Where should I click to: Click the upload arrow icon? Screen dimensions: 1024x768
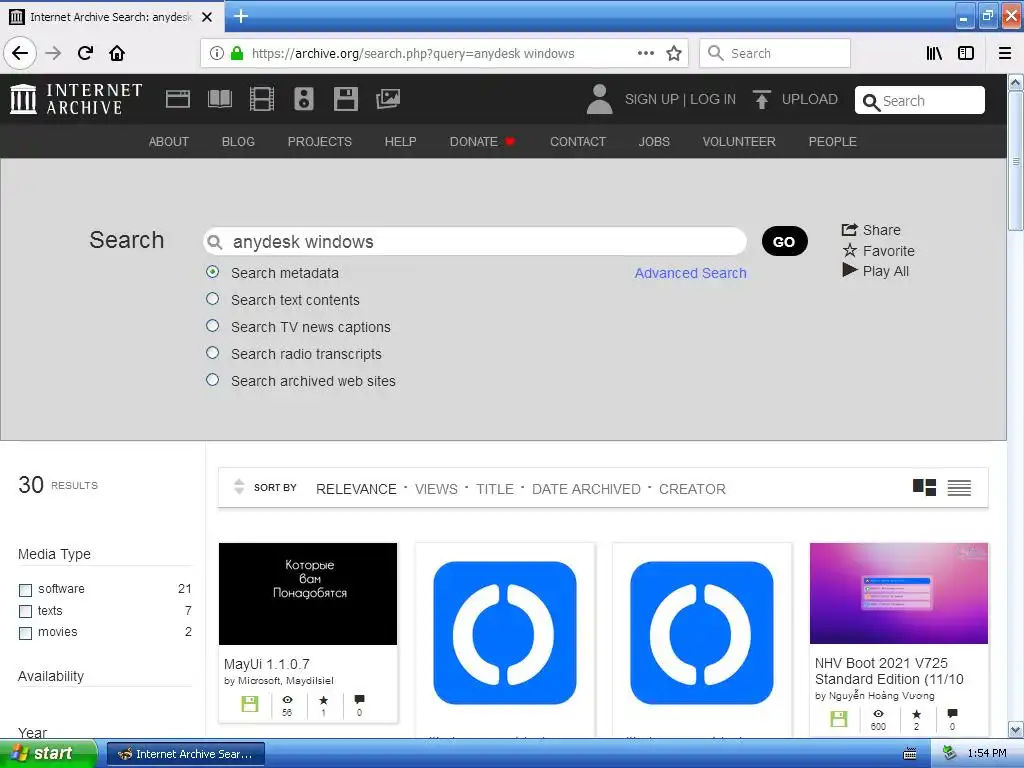coord(761,99)
